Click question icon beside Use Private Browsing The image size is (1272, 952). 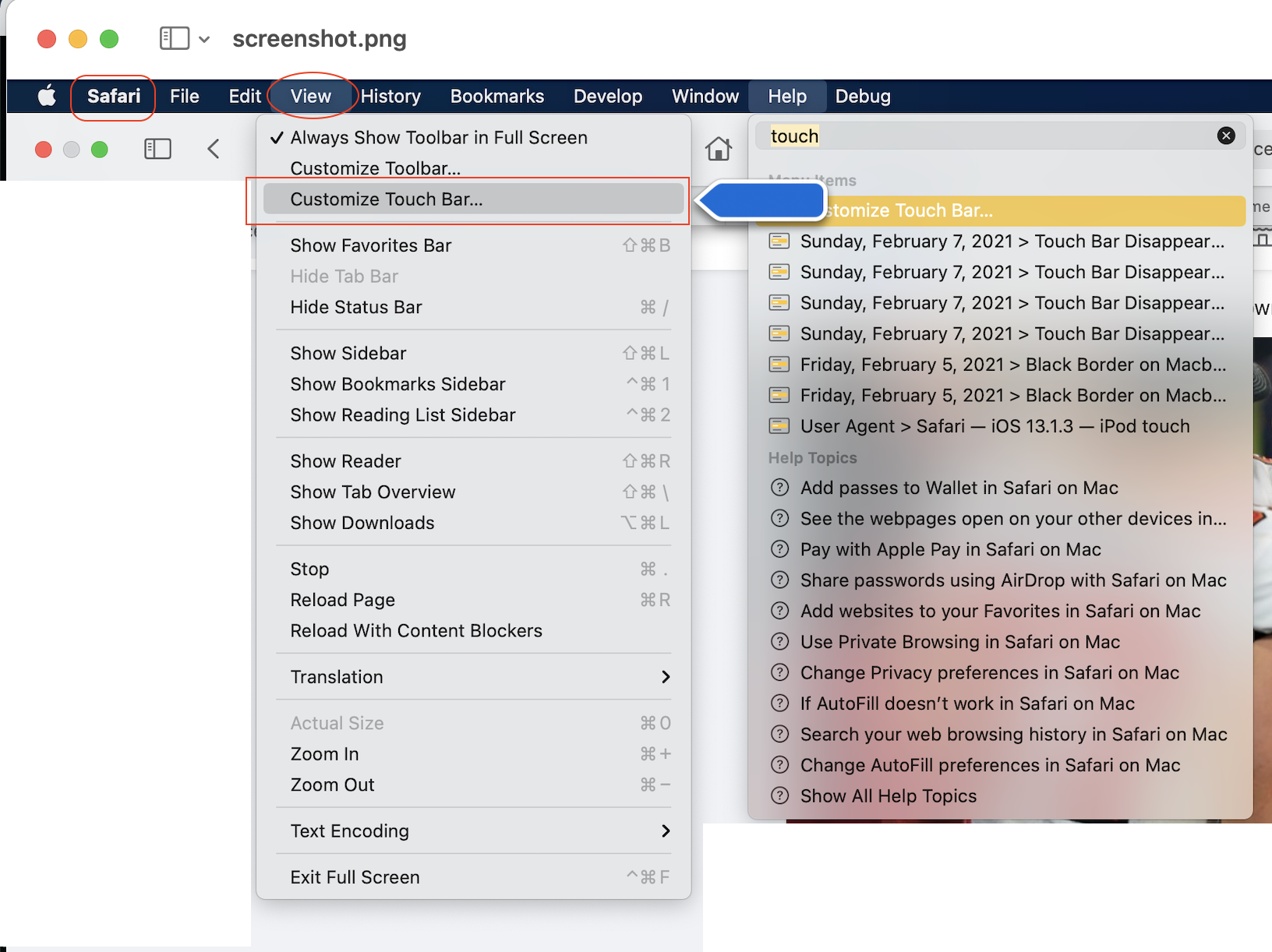(779, 642)
